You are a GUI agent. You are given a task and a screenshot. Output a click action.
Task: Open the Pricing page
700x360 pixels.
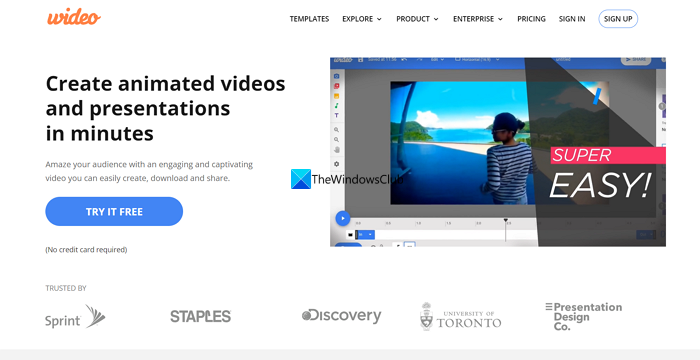click(x=531, y=19)
